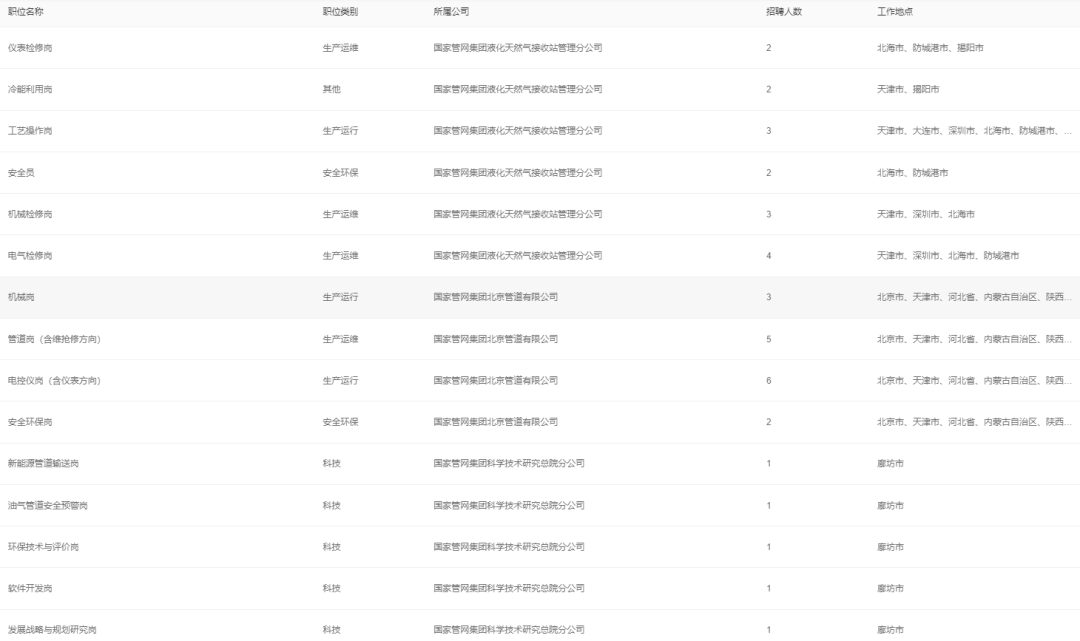Image resolution: width=1080 pixels, height=641 pixels.
Task: Click the 职位名称 column header
Action: 25,12
